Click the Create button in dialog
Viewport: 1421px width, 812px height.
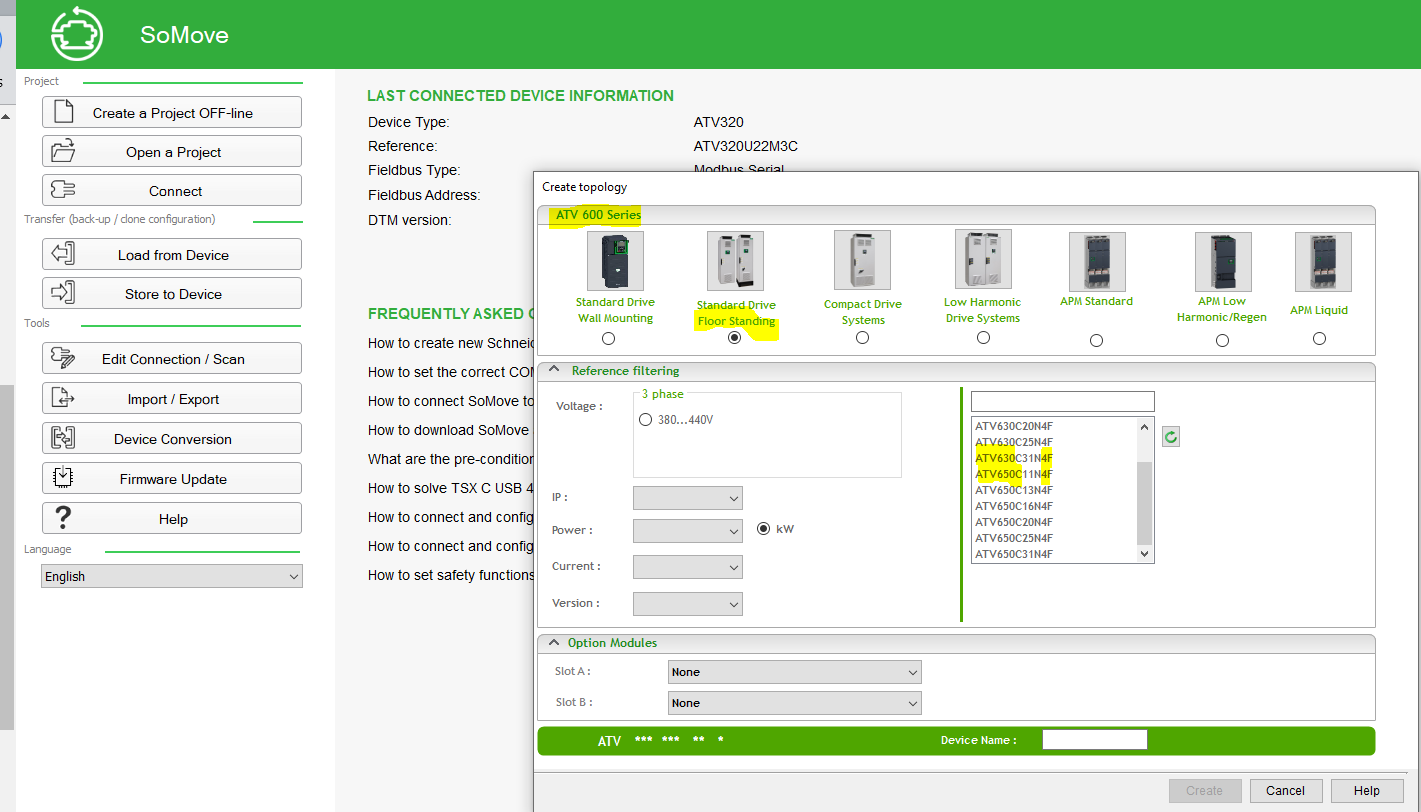pyautogui.click(x=1204, y=791)
